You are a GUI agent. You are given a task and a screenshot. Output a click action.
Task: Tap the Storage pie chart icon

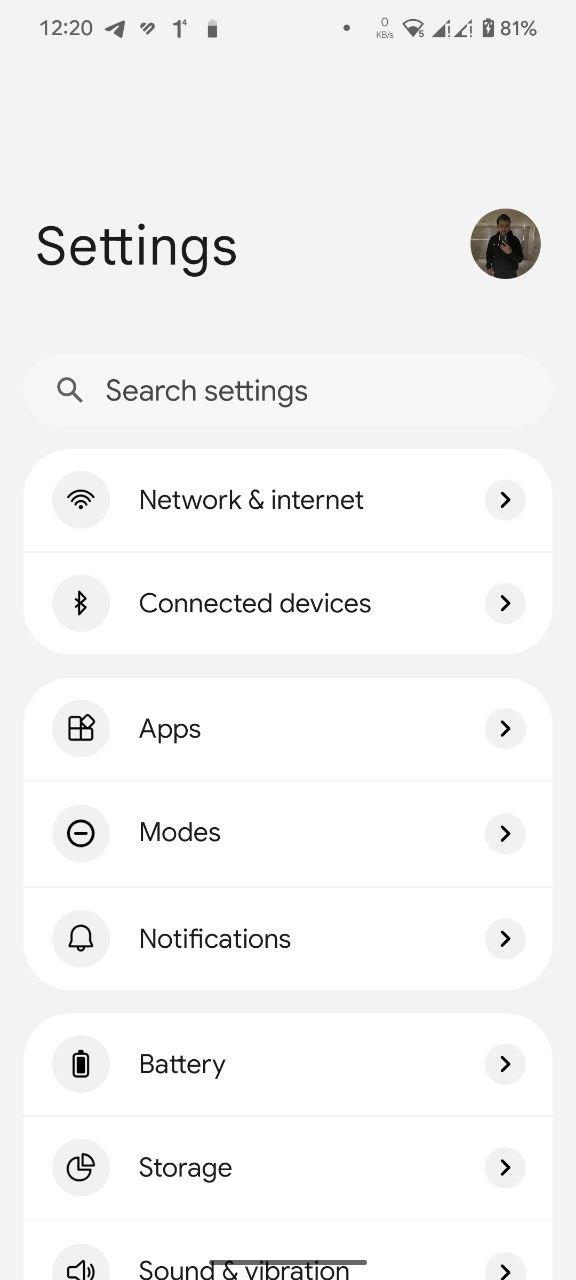81,1167
